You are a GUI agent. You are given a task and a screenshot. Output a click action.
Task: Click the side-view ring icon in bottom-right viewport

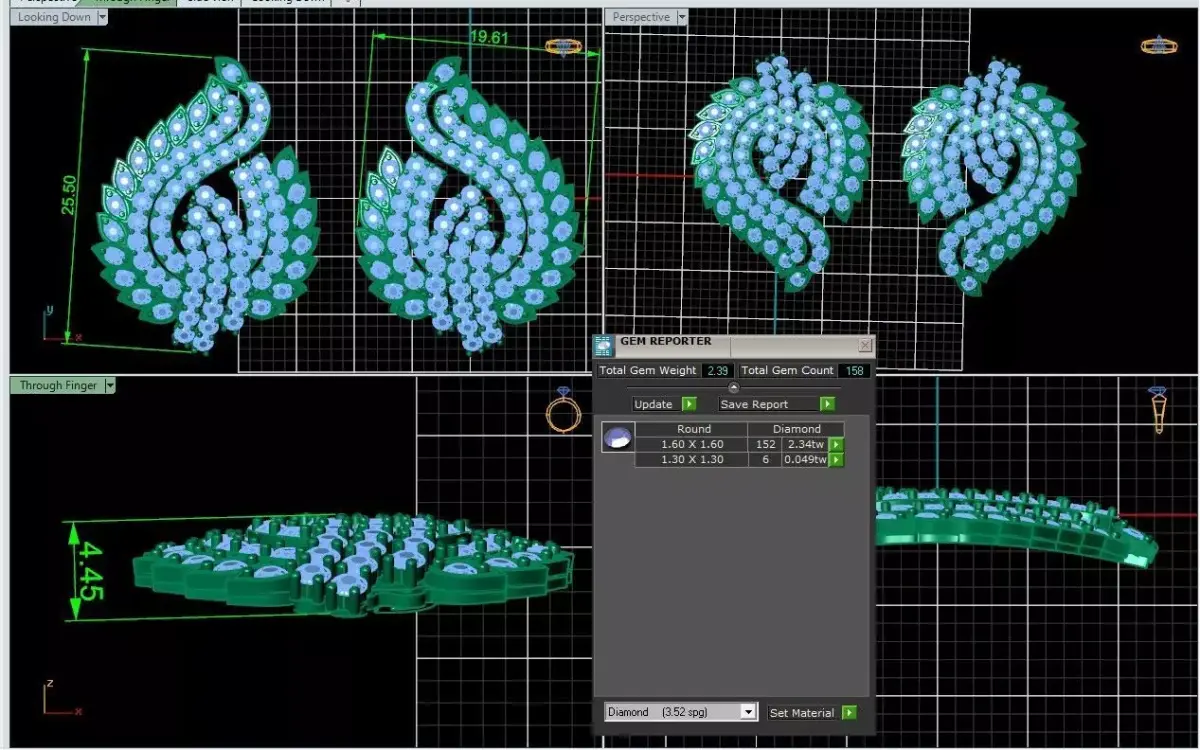pos(1158,410)
